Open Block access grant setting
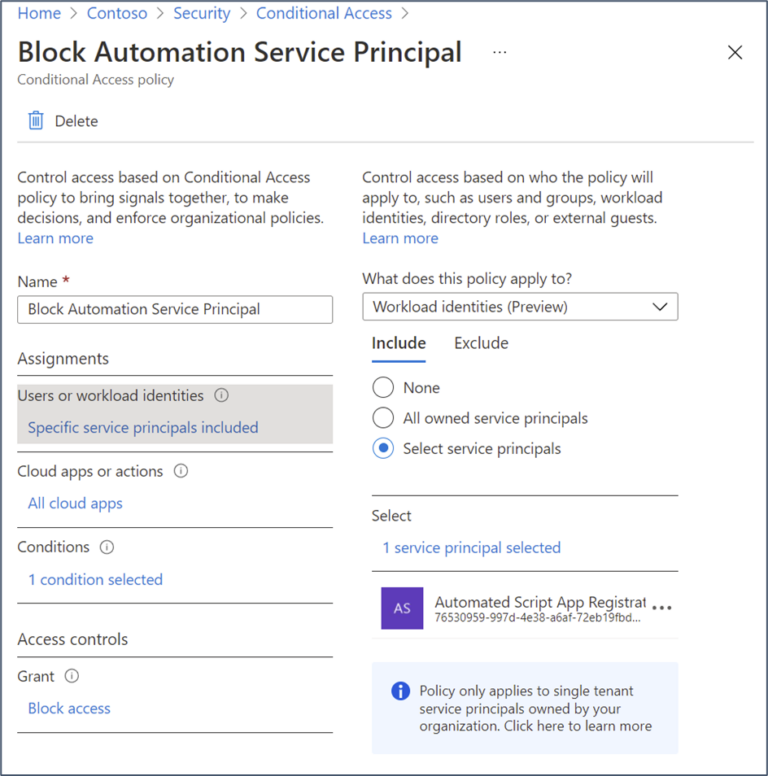The width and height of the screenshot is (768, 776). [x=69, y=708]
